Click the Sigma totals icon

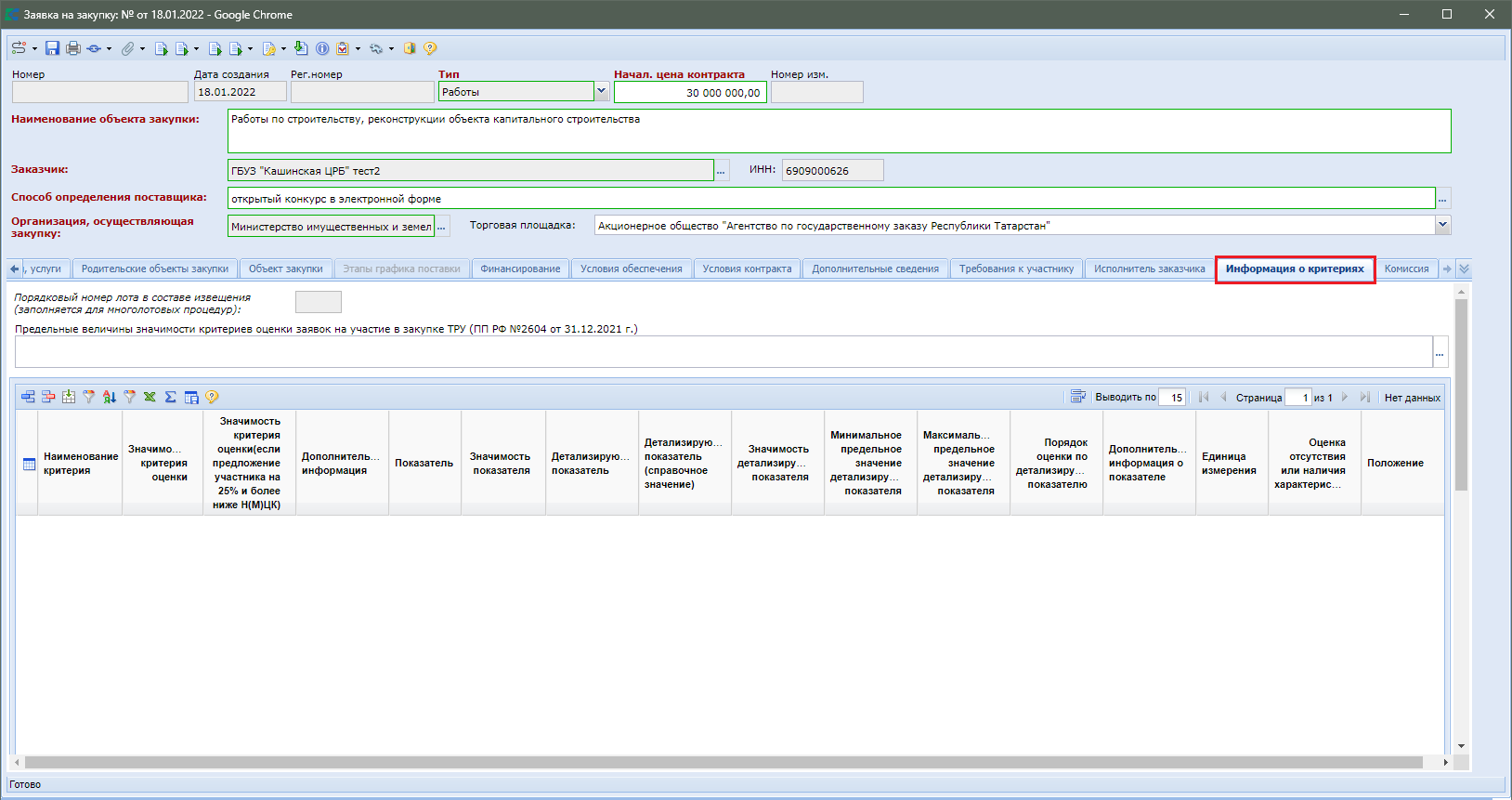click(170, 397)
